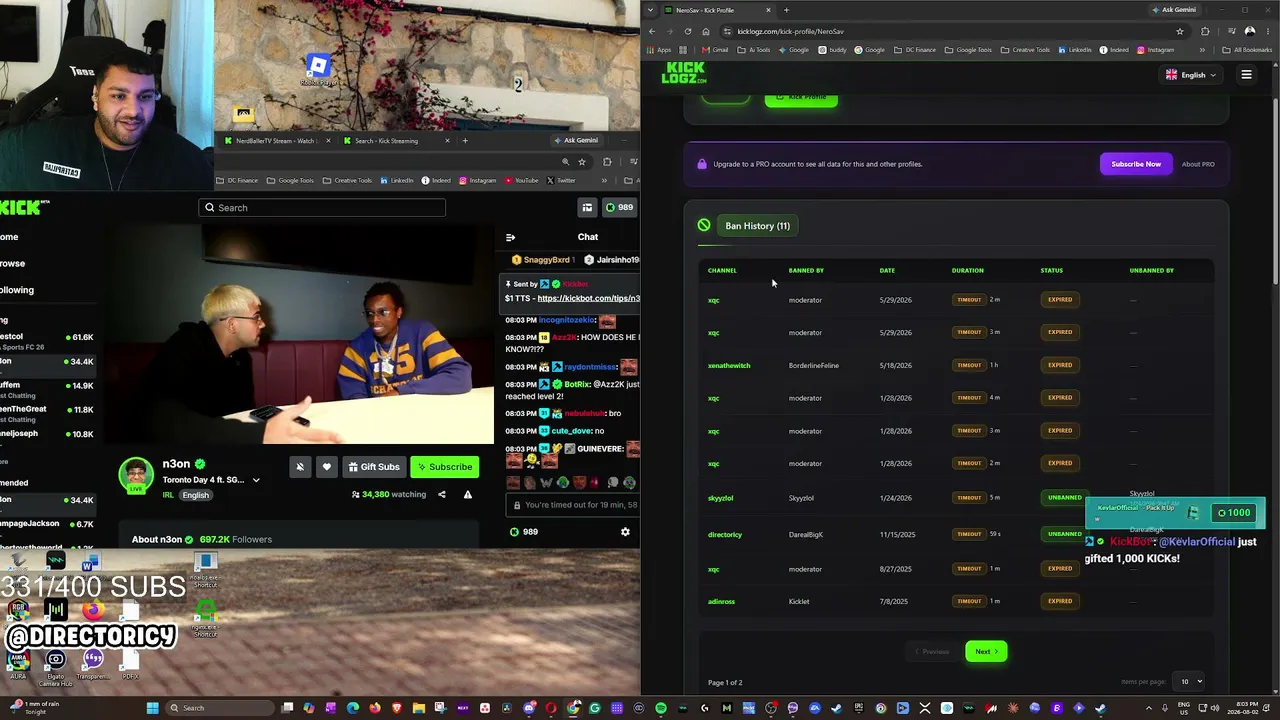The width and height of the screenshot is (1280, 720).
Task: Open the Chrome profile avatar in Kicklogz browser
Action: point(1250,31)
